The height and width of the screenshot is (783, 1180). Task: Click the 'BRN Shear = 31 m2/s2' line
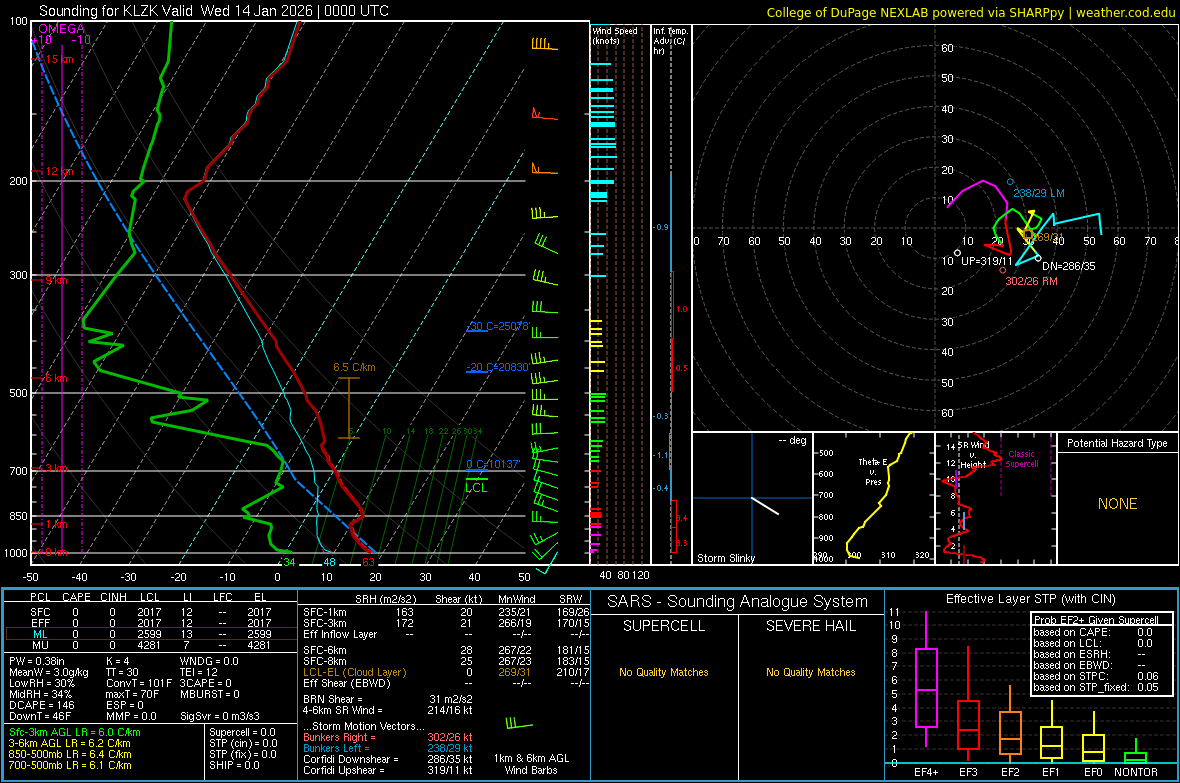point(388,699)
